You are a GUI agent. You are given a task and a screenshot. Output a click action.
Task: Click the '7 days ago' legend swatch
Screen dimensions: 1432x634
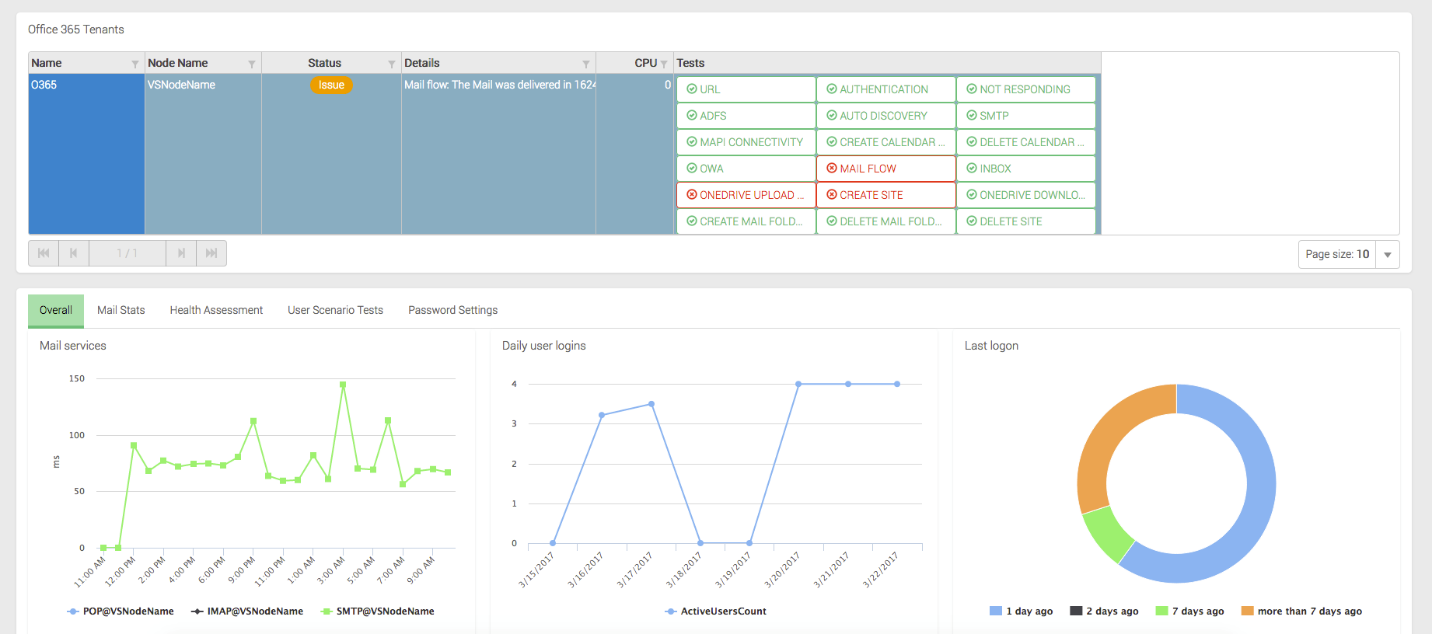point(1161,611)
